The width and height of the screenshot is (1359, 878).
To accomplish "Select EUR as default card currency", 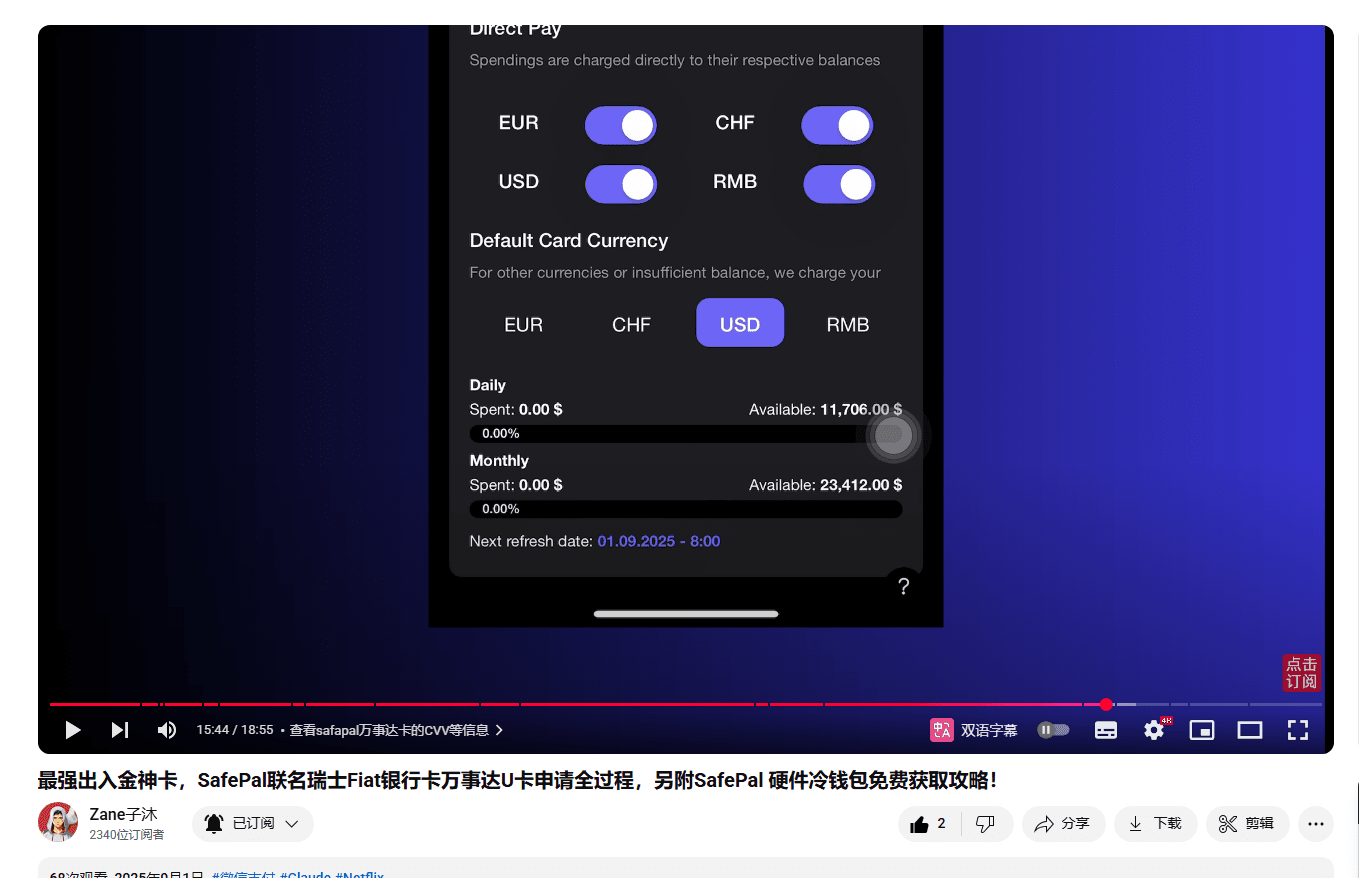I will [524, 324].
